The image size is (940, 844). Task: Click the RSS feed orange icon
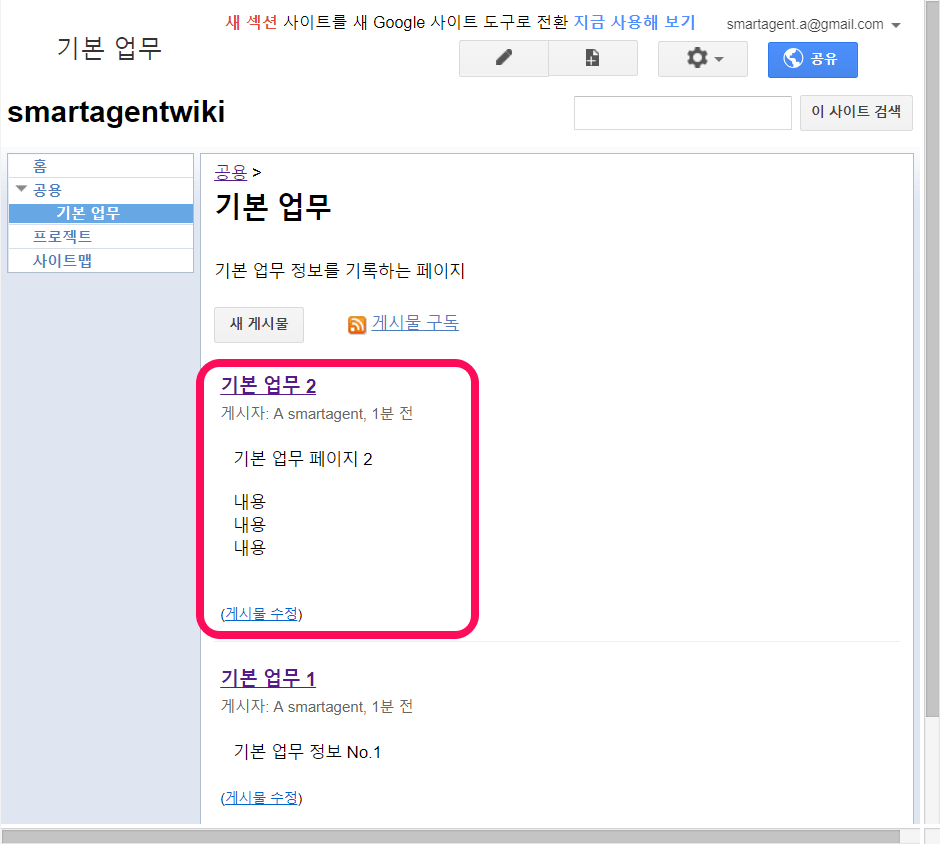357,324
